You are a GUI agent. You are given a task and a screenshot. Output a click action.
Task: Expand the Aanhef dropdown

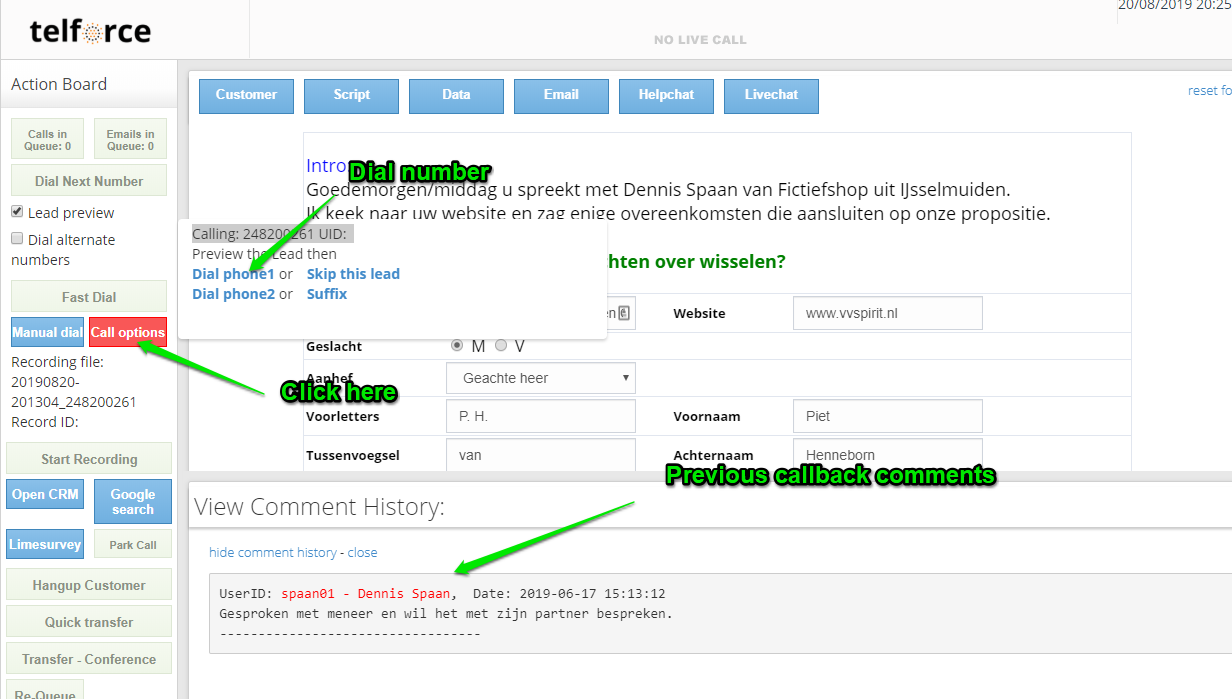[540, 378]
